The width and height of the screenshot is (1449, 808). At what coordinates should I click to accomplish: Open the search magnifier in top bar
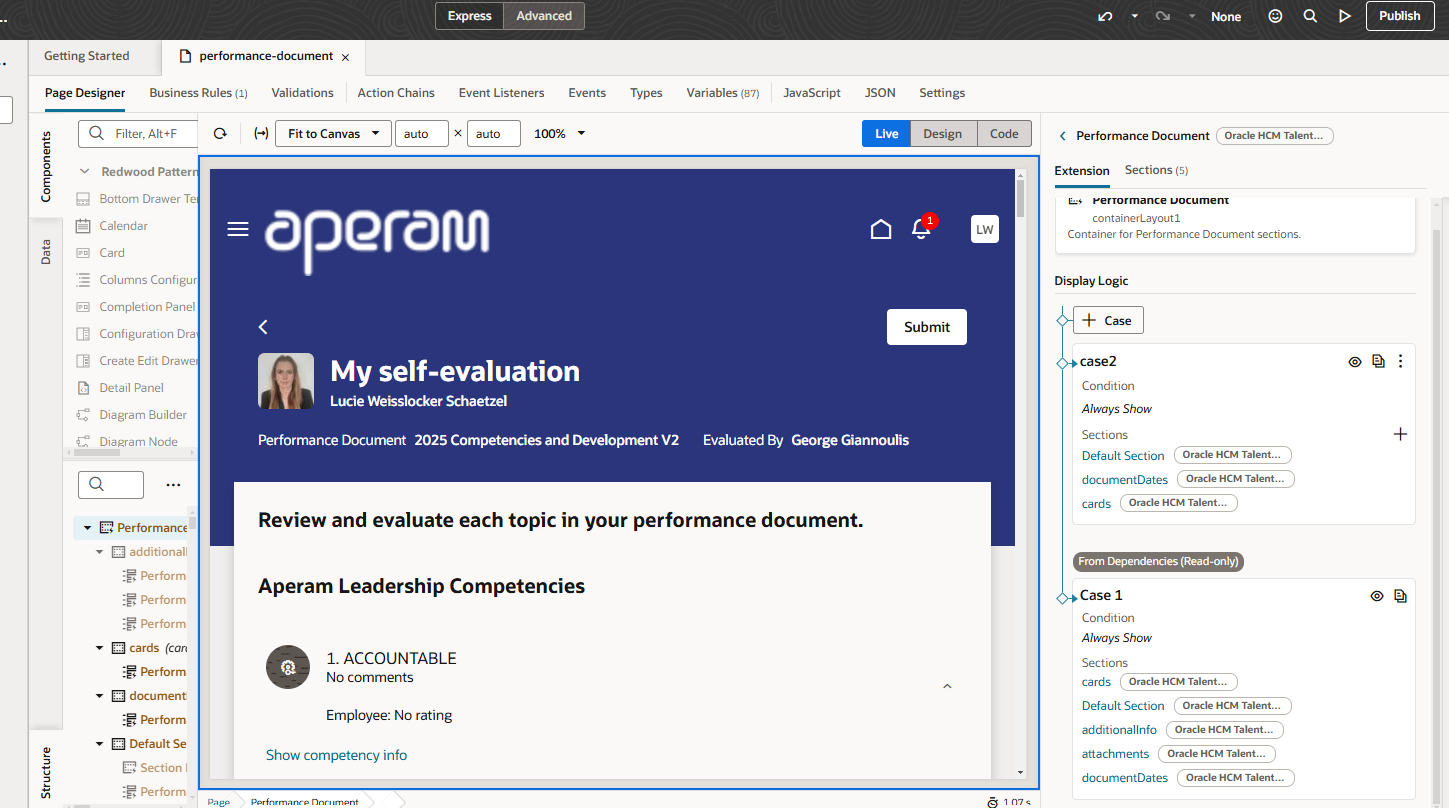(x=1310, y=16)
